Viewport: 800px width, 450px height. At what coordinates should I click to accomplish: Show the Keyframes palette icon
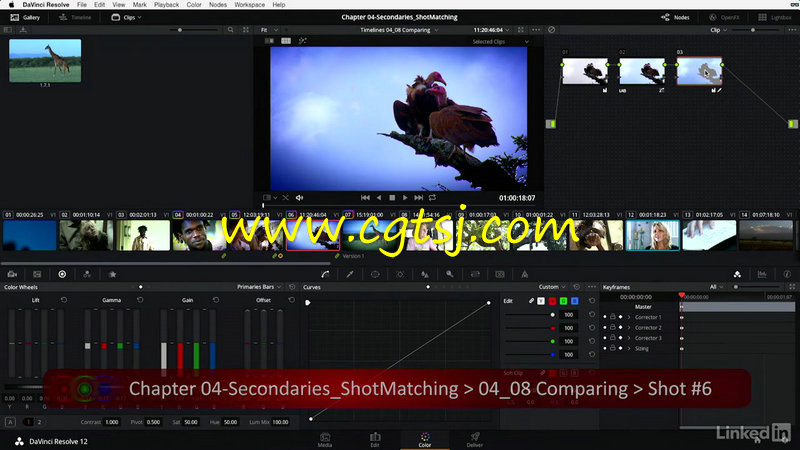coord(737,274)
